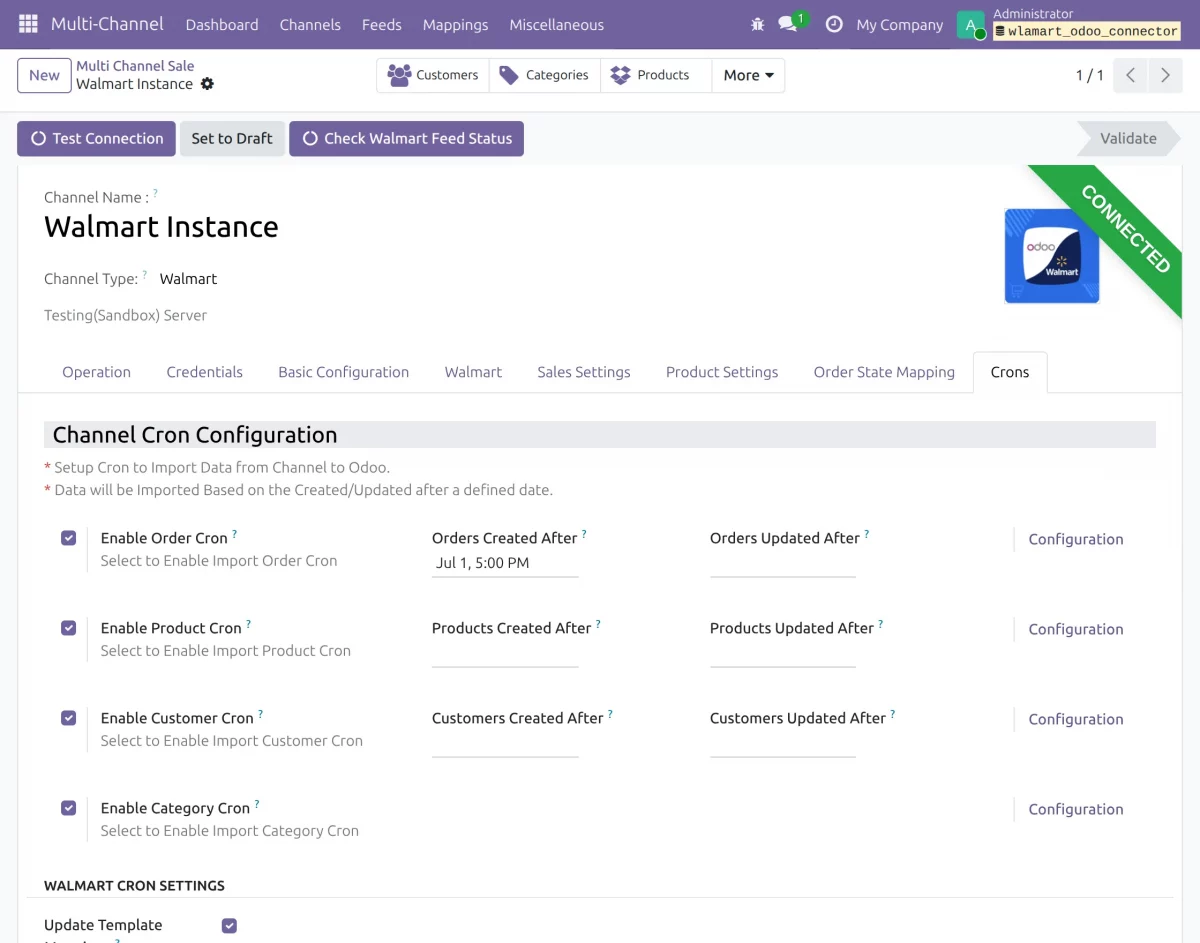Open the Channels menu

(x=310, y=24)
